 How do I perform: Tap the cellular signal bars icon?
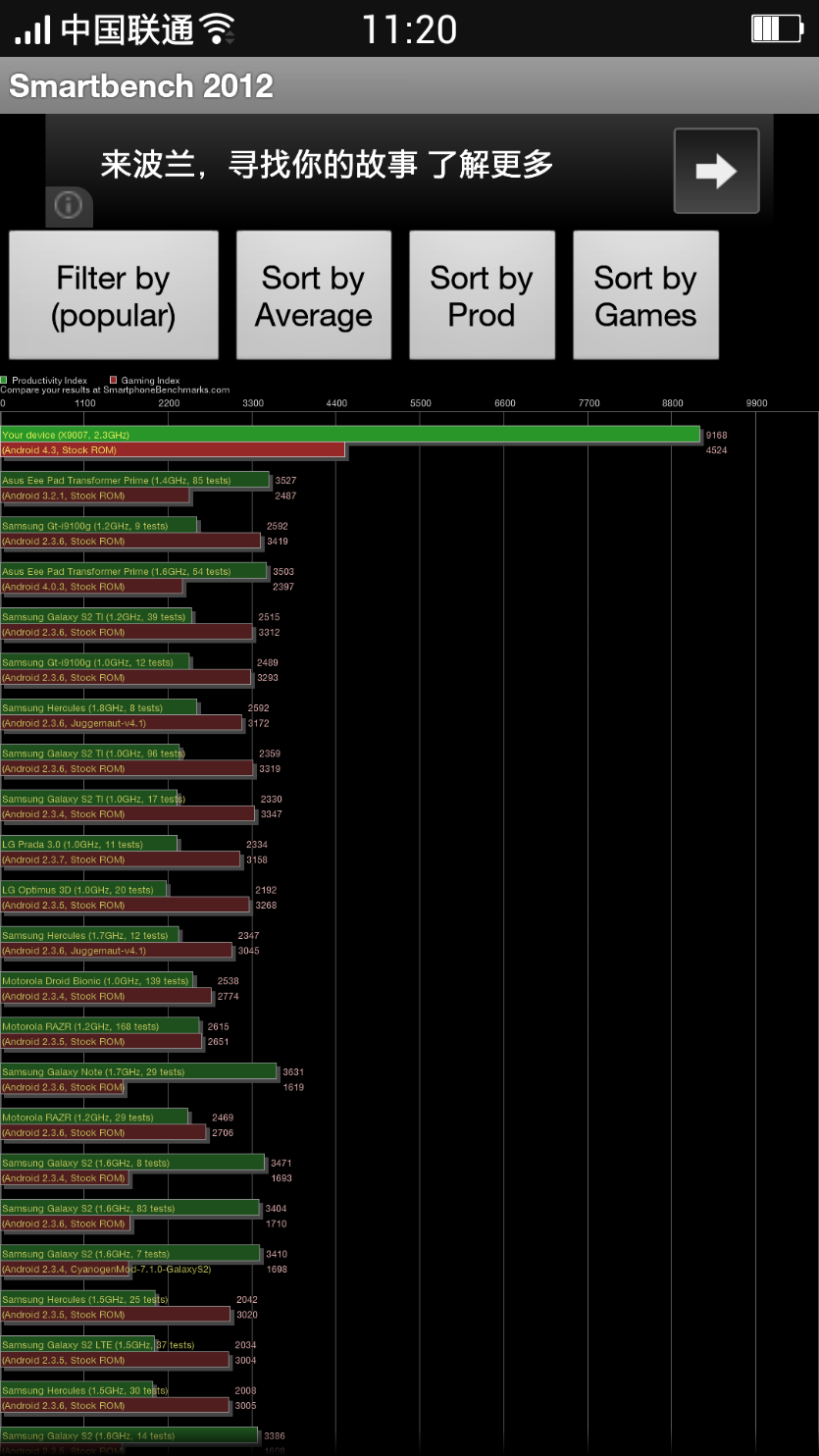(x=32, y=29)
